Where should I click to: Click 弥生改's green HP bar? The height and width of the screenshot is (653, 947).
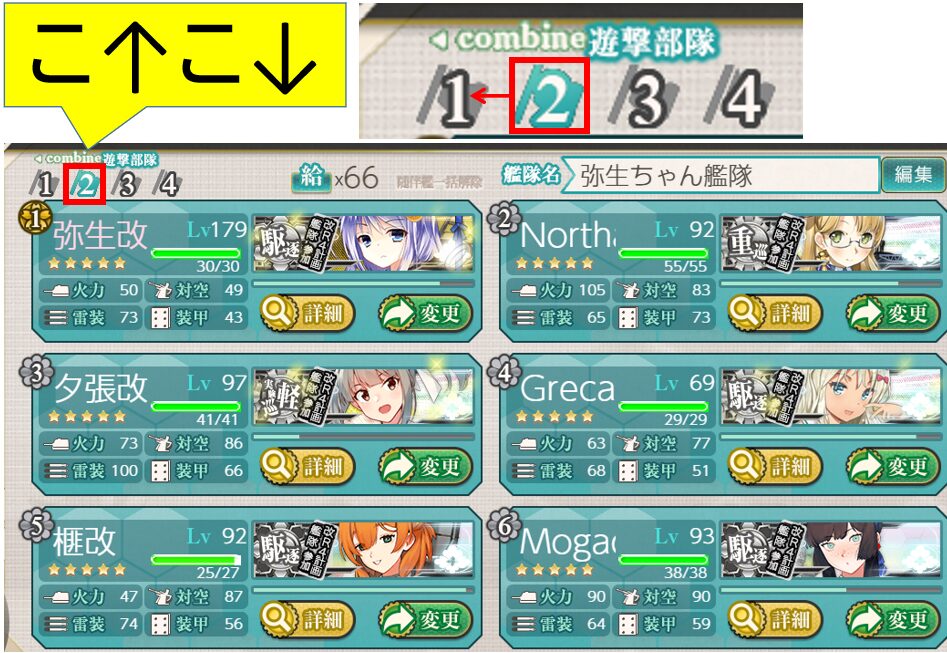(x=196, y=253)
